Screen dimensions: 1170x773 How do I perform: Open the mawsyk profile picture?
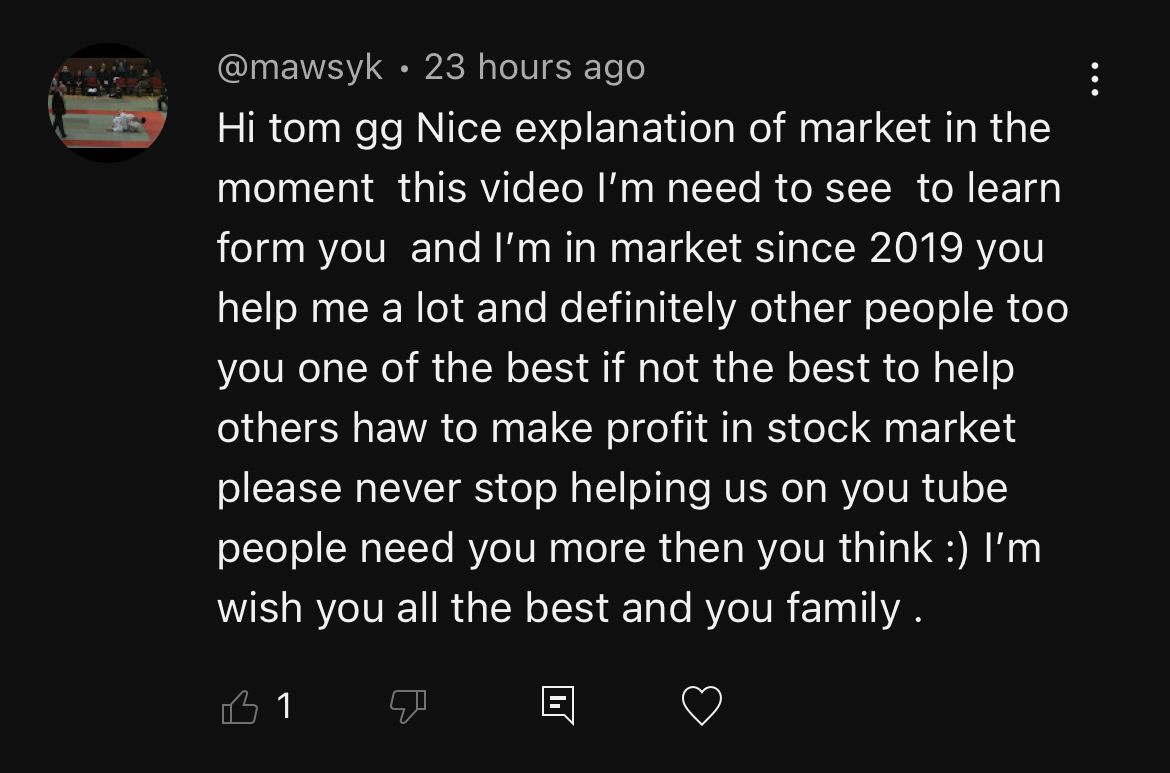(x=108, y=102)
